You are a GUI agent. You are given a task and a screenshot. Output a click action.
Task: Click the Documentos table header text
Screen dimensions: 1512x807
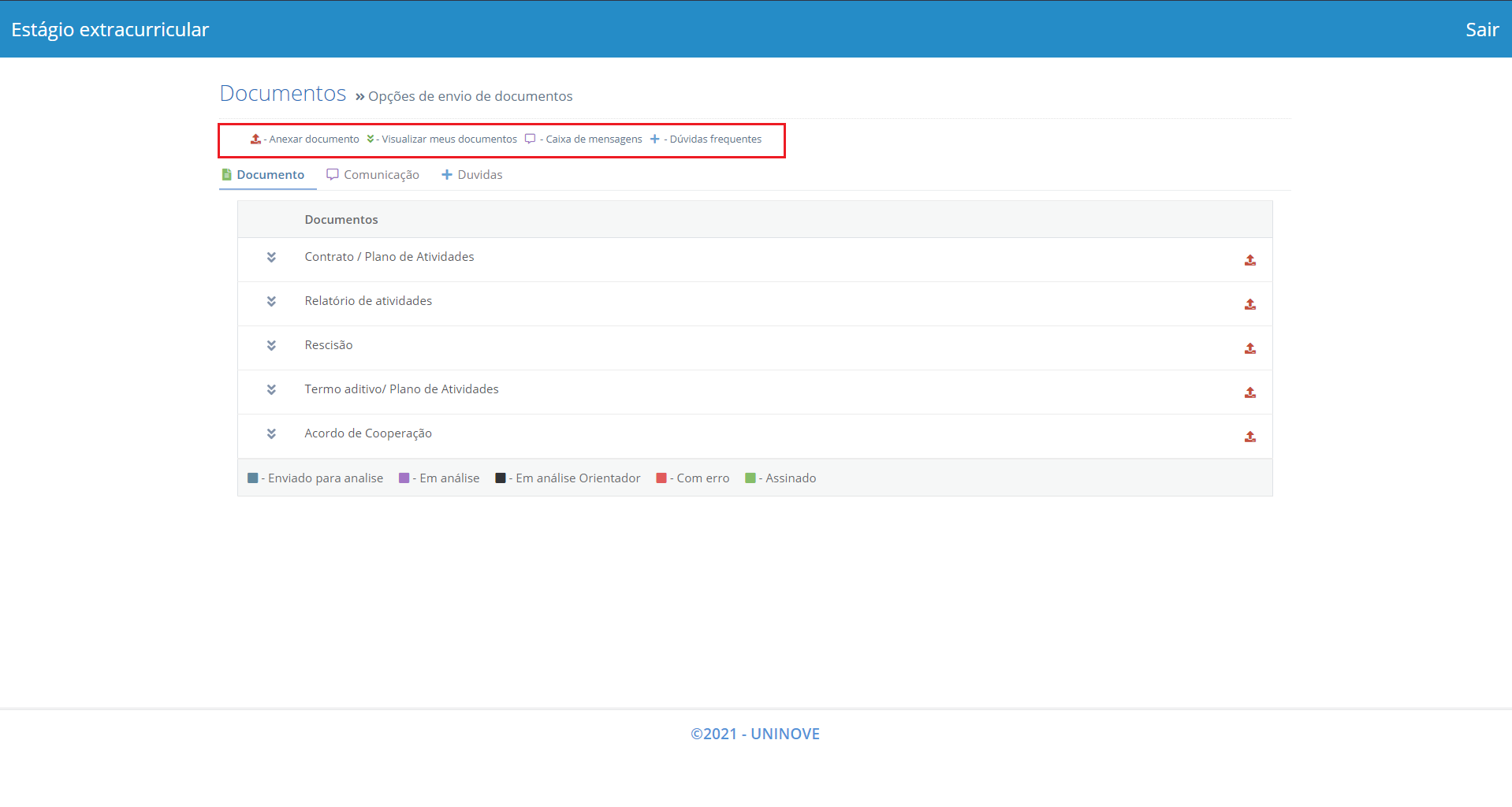coord(341,220)
